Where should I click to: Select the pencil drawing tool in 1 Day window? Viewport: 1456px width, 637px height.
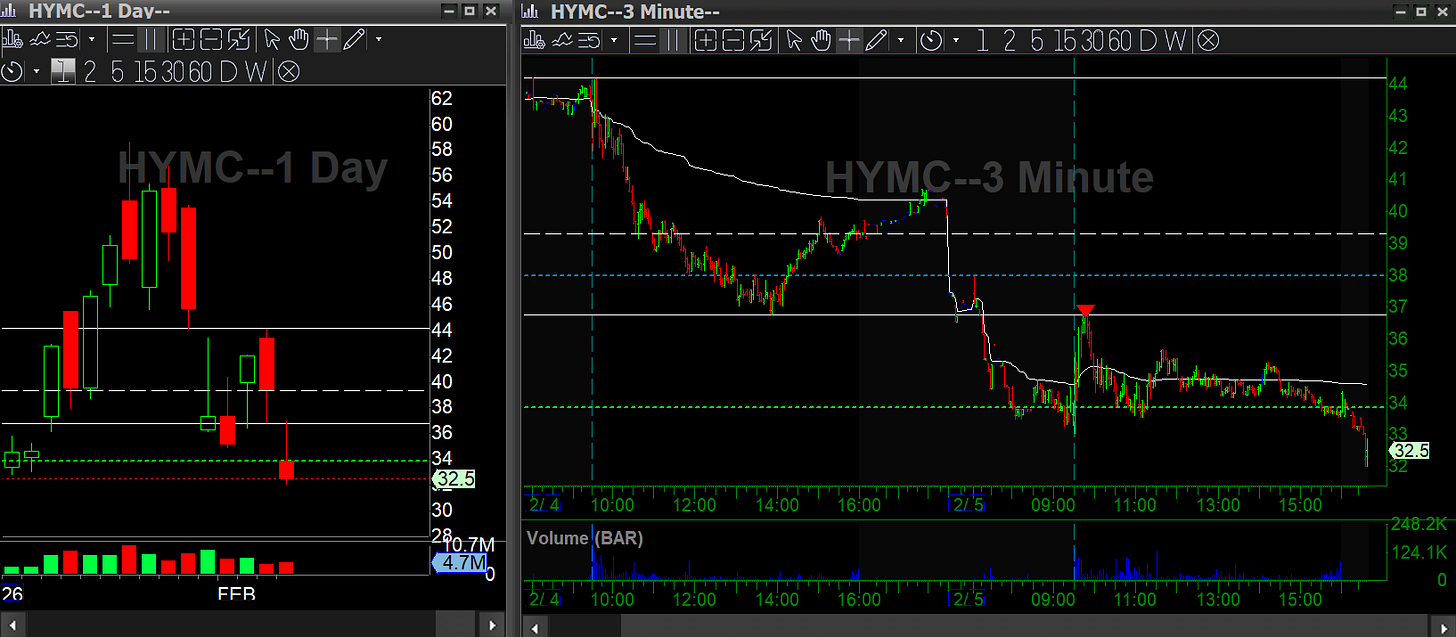354,39
